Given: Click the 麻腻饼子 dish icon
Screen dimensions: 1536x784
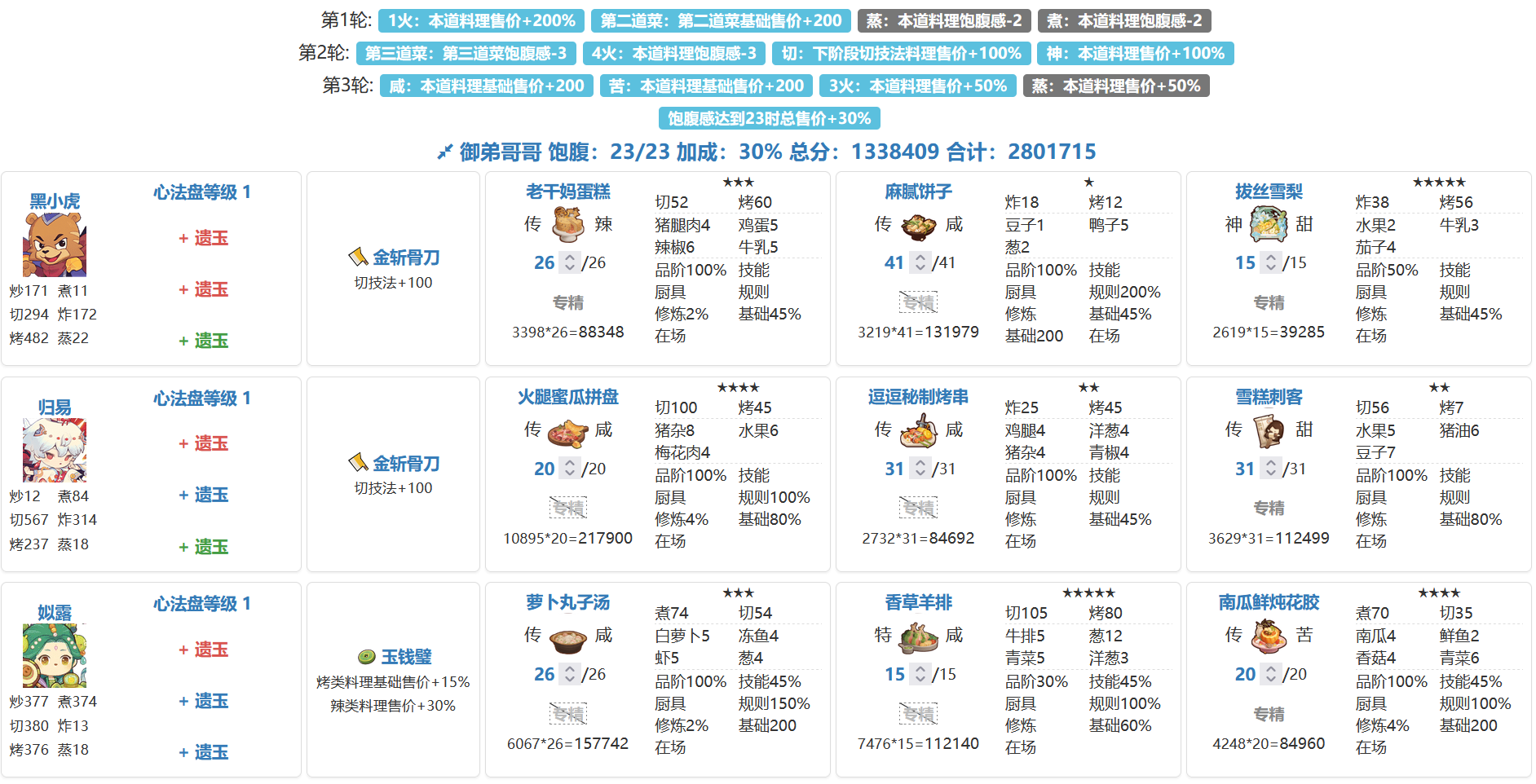Looking at the screenshot, I should (x=919, y=225).
